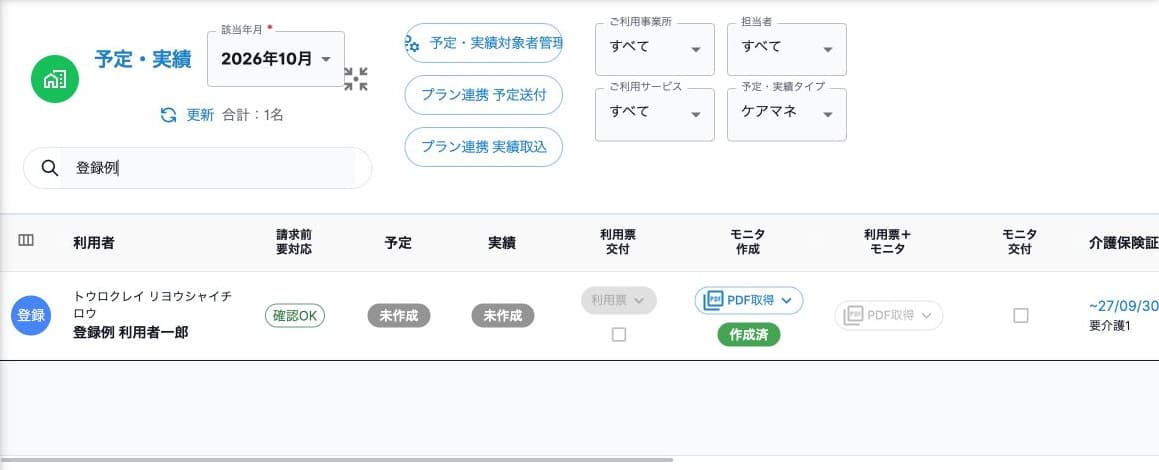Click the blue 登録 avatar circle
1159x470 pixels.
[x=31, y=316]
